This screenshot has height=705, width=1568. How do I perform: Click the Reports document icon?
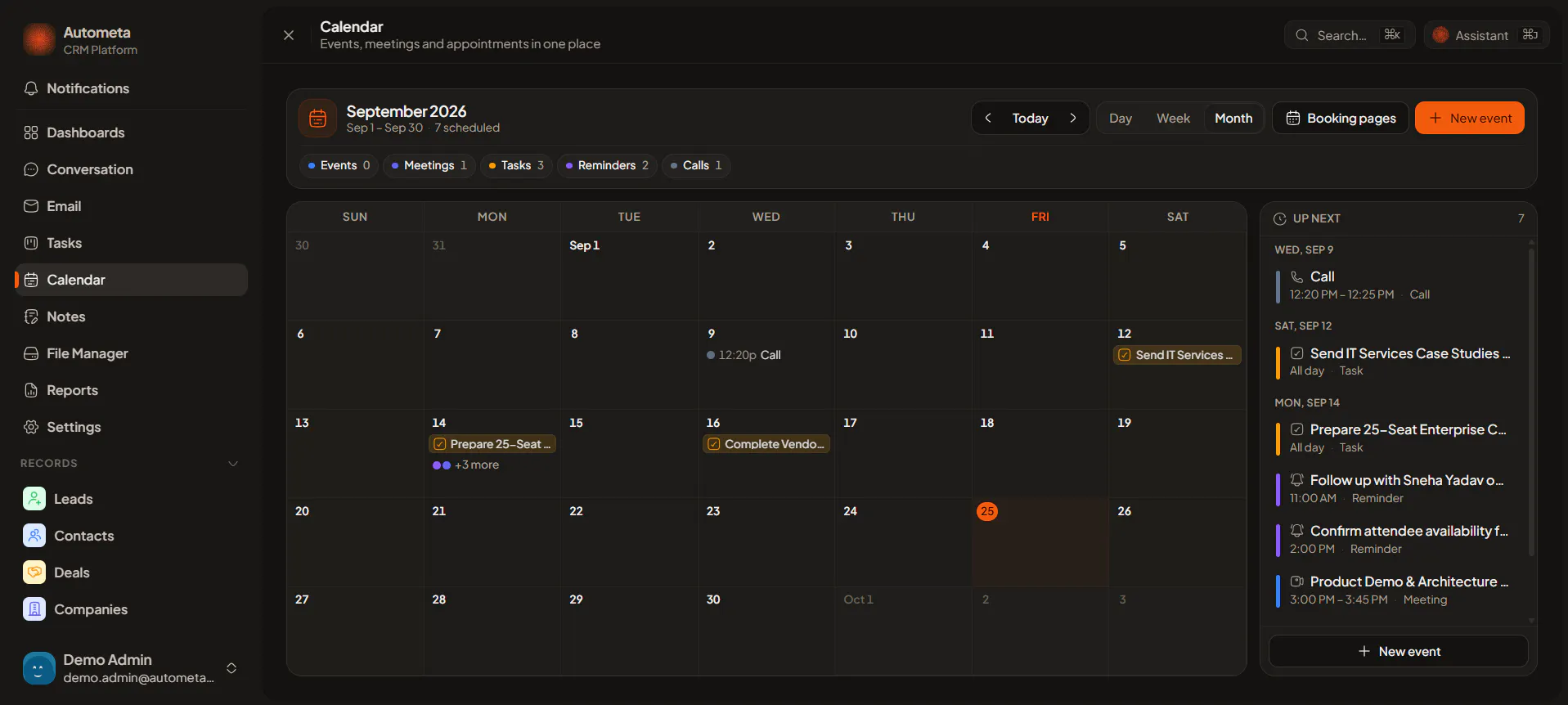[x=31, y=390]
